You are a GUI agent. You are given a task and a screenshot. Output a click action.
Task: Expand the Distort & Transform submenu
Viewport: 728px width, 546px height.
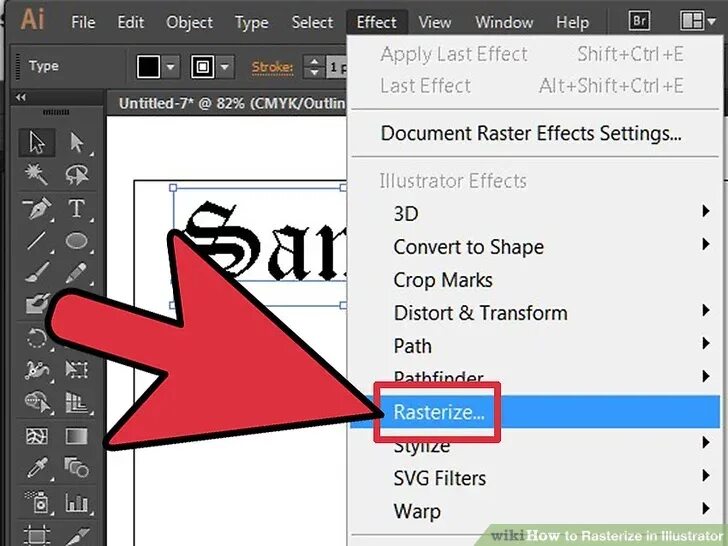535,313
